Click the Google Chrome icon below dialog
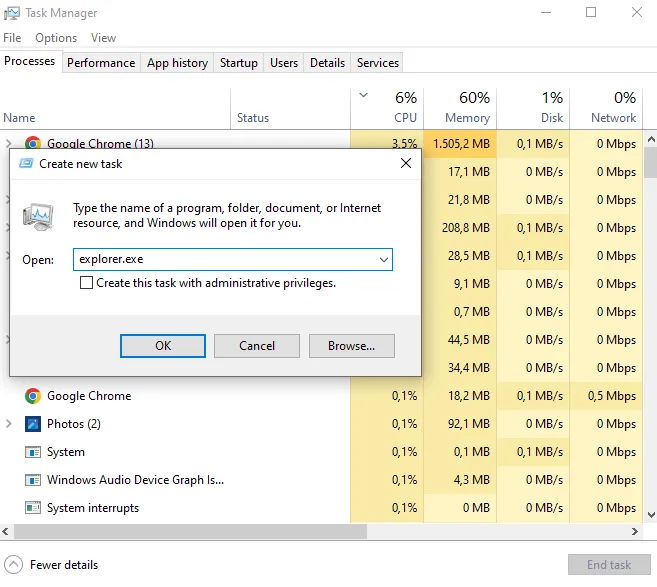Viewport: 657px width, 587px height. (33, 396)
